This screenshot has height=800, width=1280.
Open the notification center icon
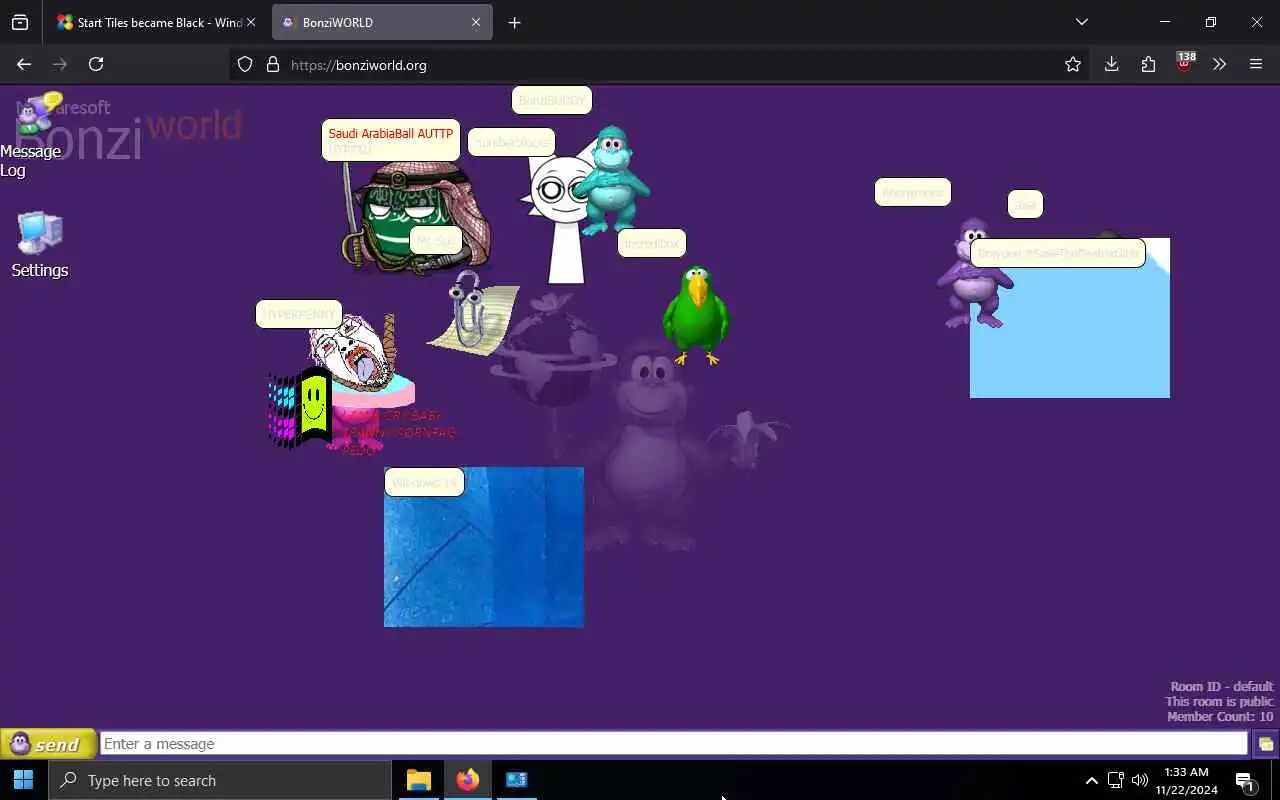1245,781
